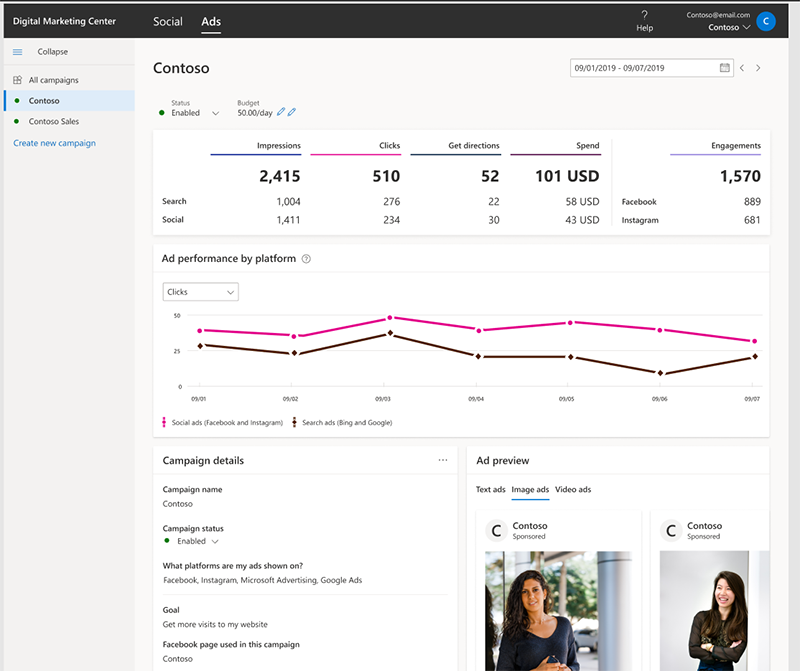Click the Collapse hamburger menu icon
The height and width of the screenshot is (671, 800).
[17, 52]
